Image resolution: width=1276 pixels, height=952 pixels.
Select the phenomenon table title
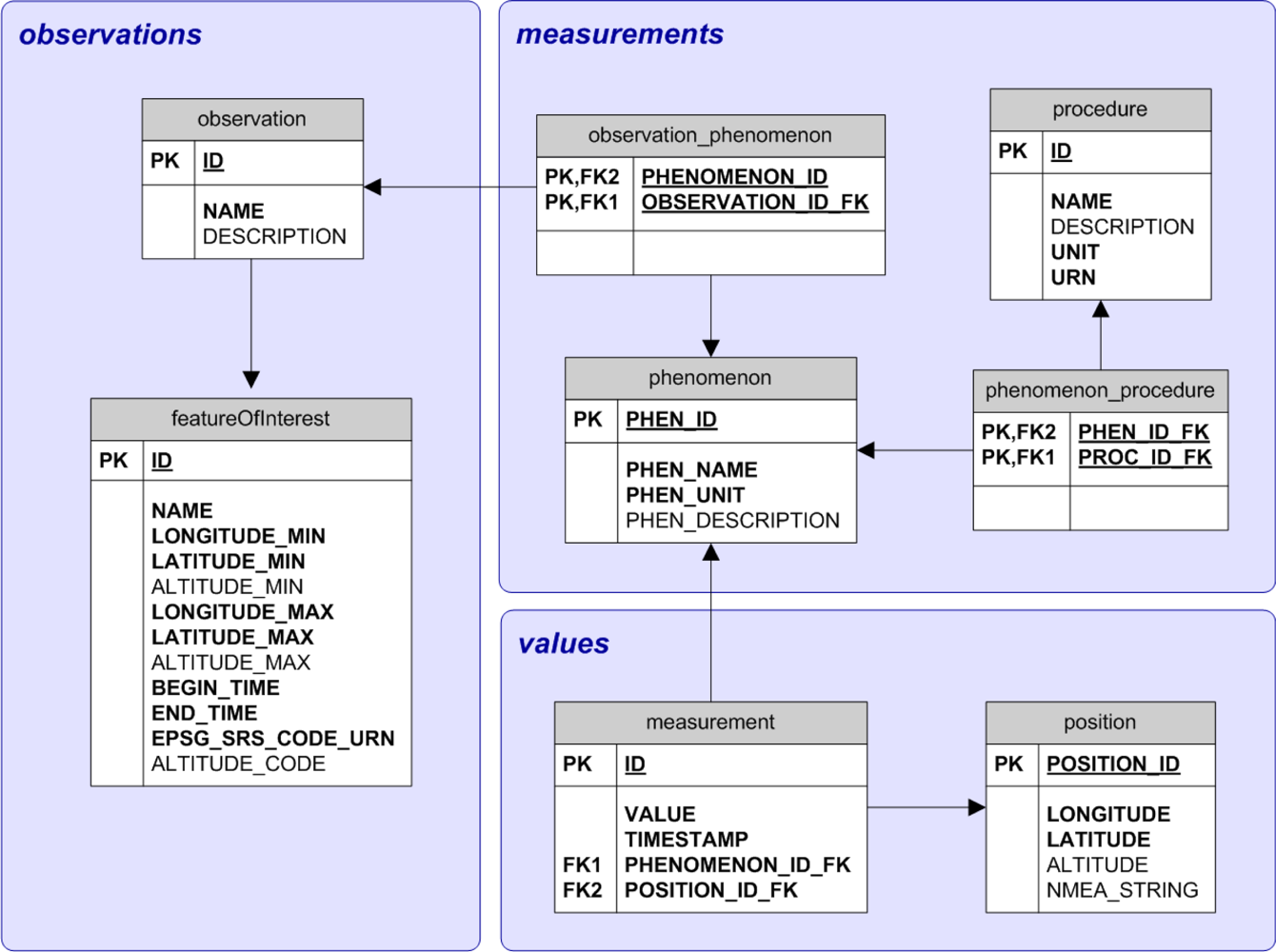[x=710, y=378]
